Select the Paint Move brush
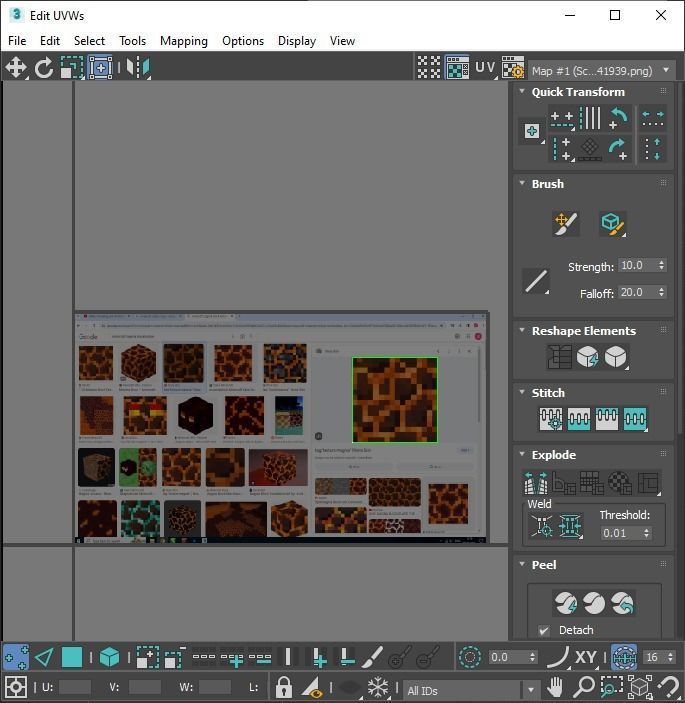This screenshot has height=703, width=685. point(566,223)
